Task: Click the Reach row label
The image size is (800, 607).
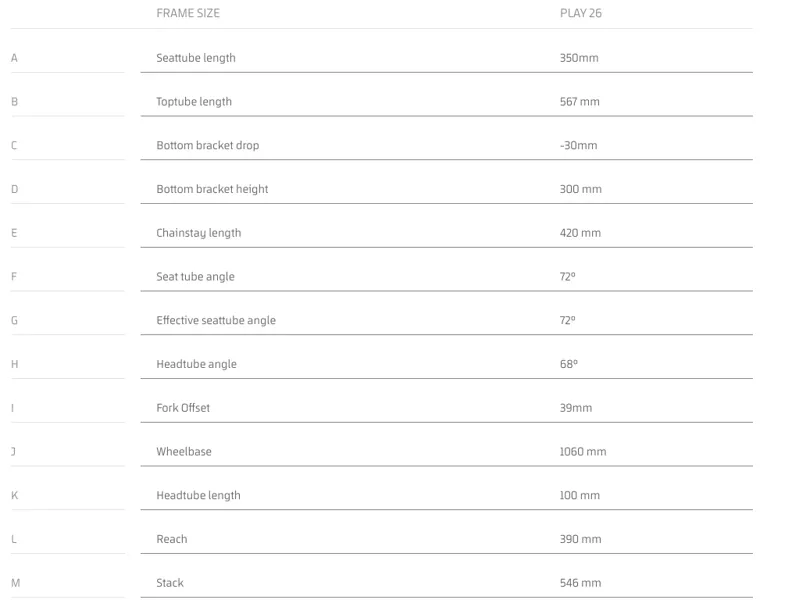Action: point(171,539)
